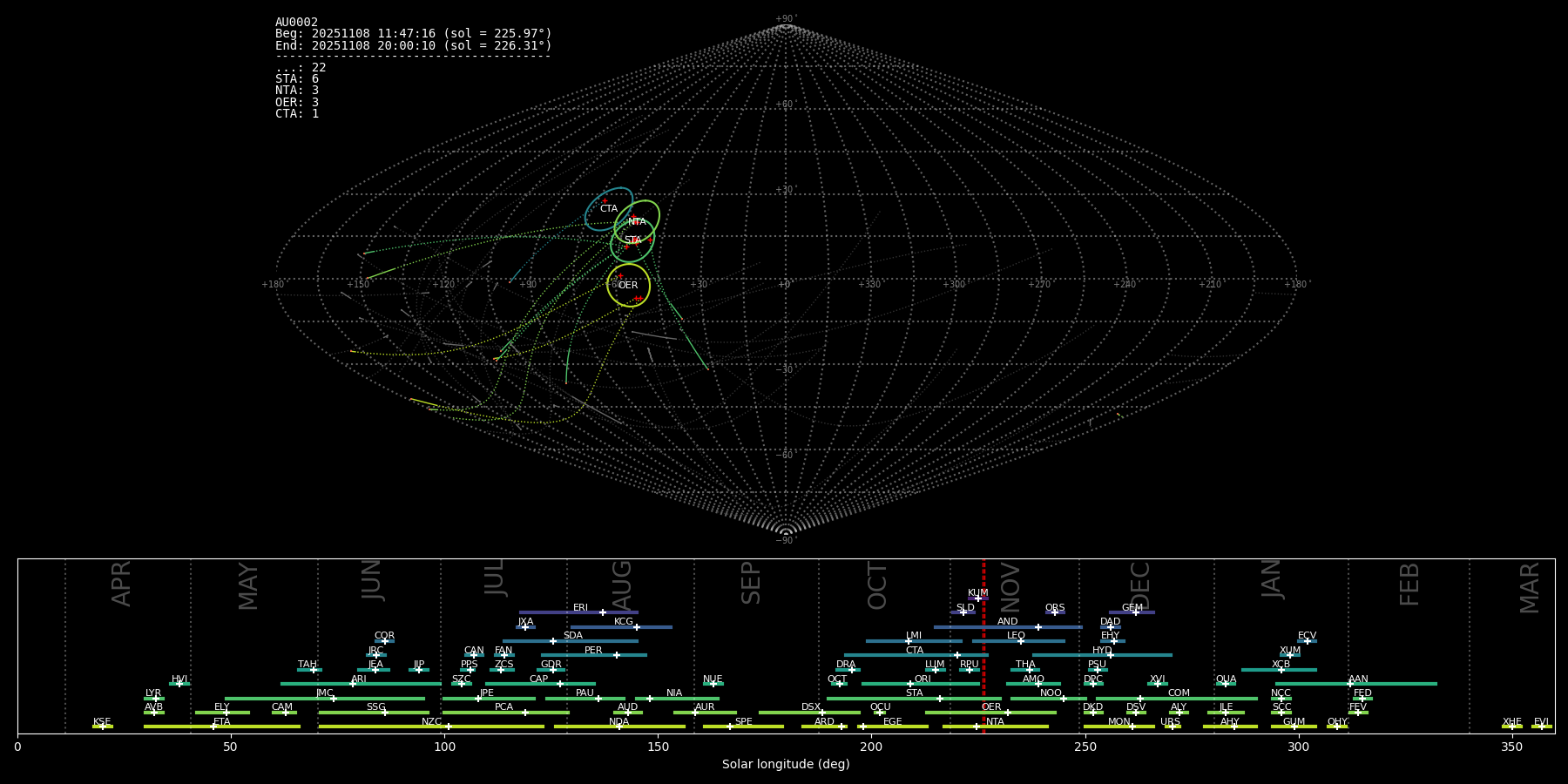
Task: Click the LEO shower label in timeline
Action: pyautogui.click(x=1016, y=635)
